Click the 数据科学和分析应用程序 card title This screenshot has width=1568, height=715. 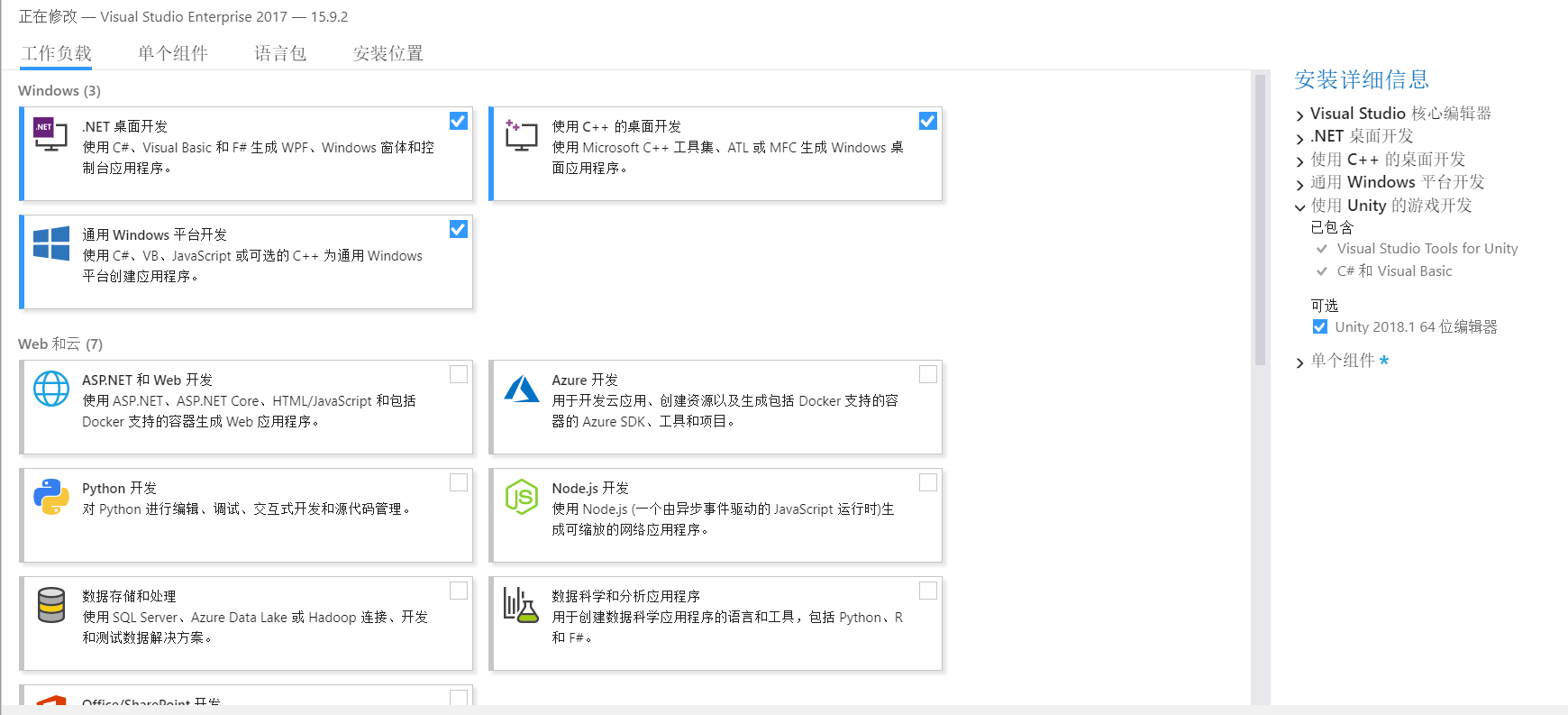pyautogui.click(x=625, y=596)
